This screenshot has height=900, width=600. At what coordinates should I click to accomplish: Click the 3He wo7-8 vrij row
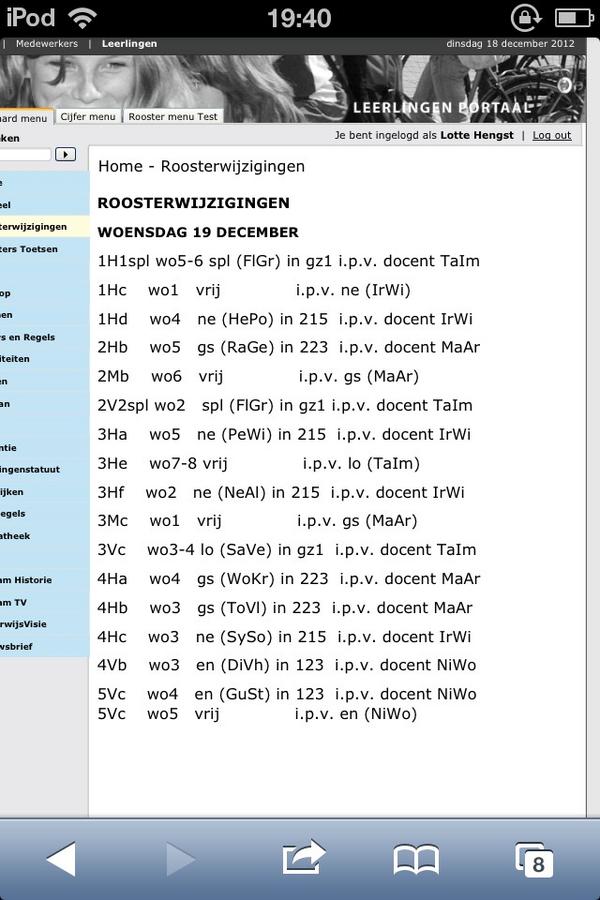click(259, 463)
